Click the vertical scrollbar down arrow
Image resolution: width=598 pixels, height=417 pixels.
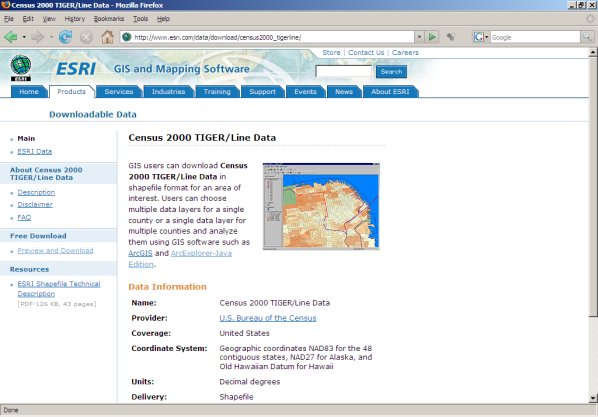point(593,398)
